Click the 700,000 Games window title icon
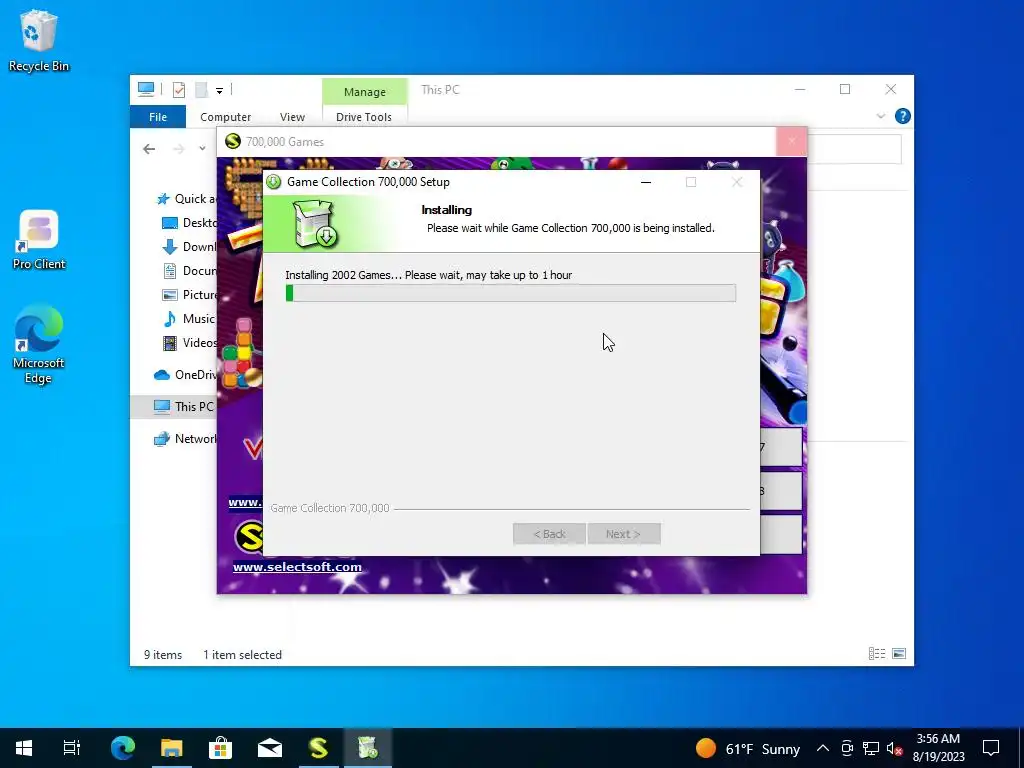 [x=232, y=141]
